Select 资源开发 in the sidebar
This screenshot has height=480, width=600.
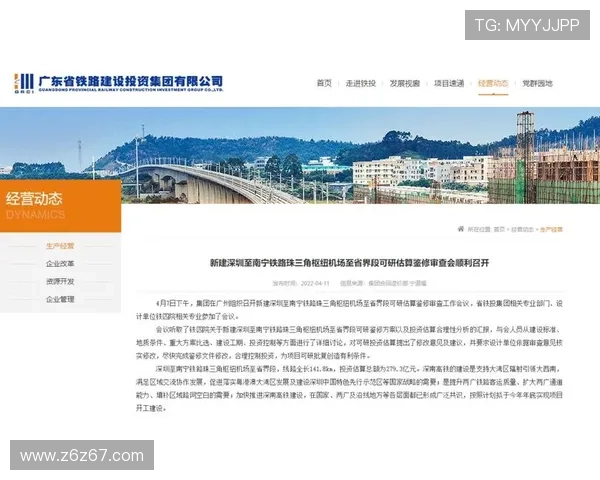pyautogui.click(x=60, y=281)
